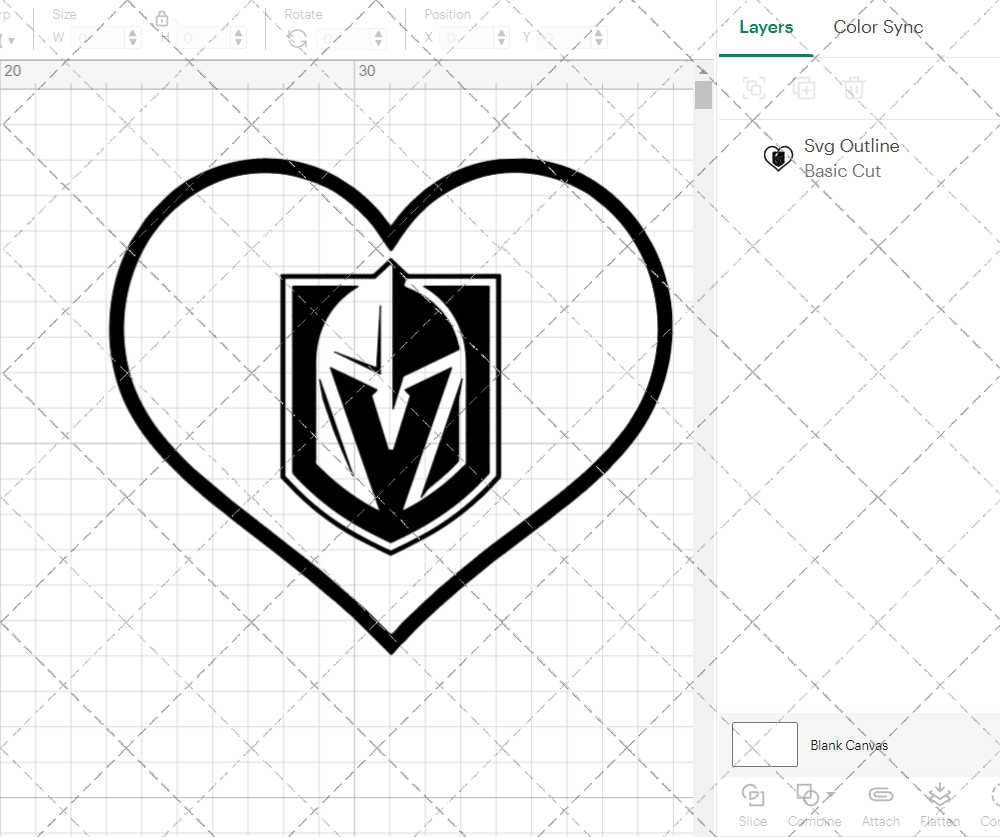
Task: Select the Layers tab
Action: coord(765,27)
